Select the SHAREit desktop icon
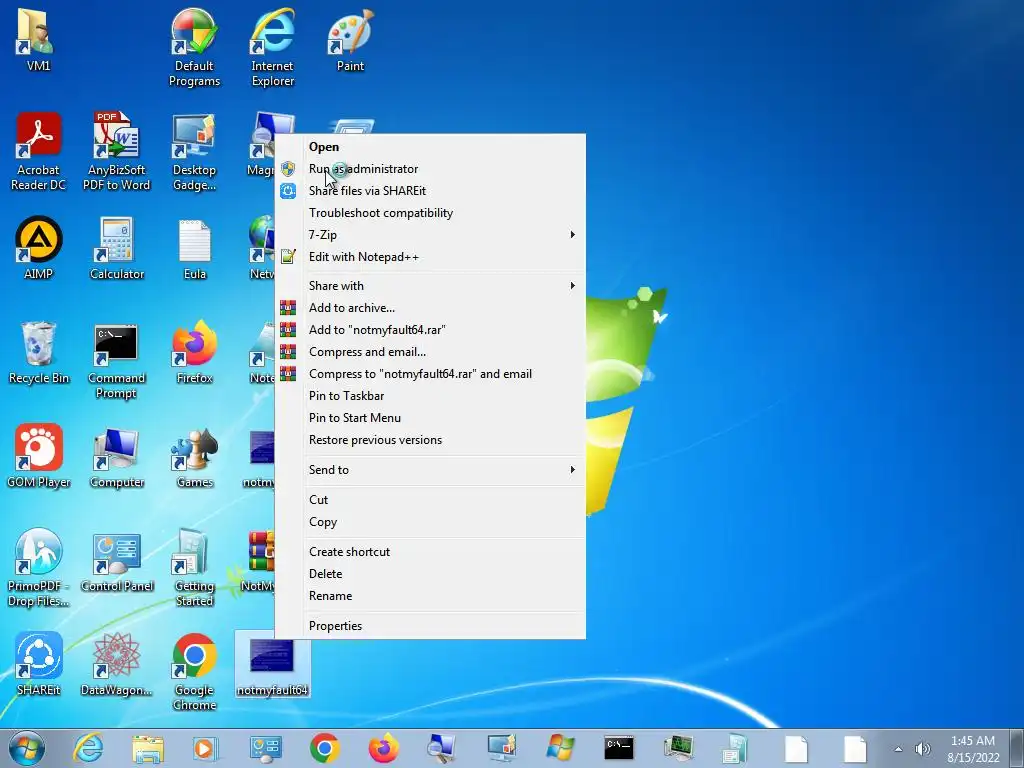Viewport: 1024px width, 768px height. pos(38,664)
